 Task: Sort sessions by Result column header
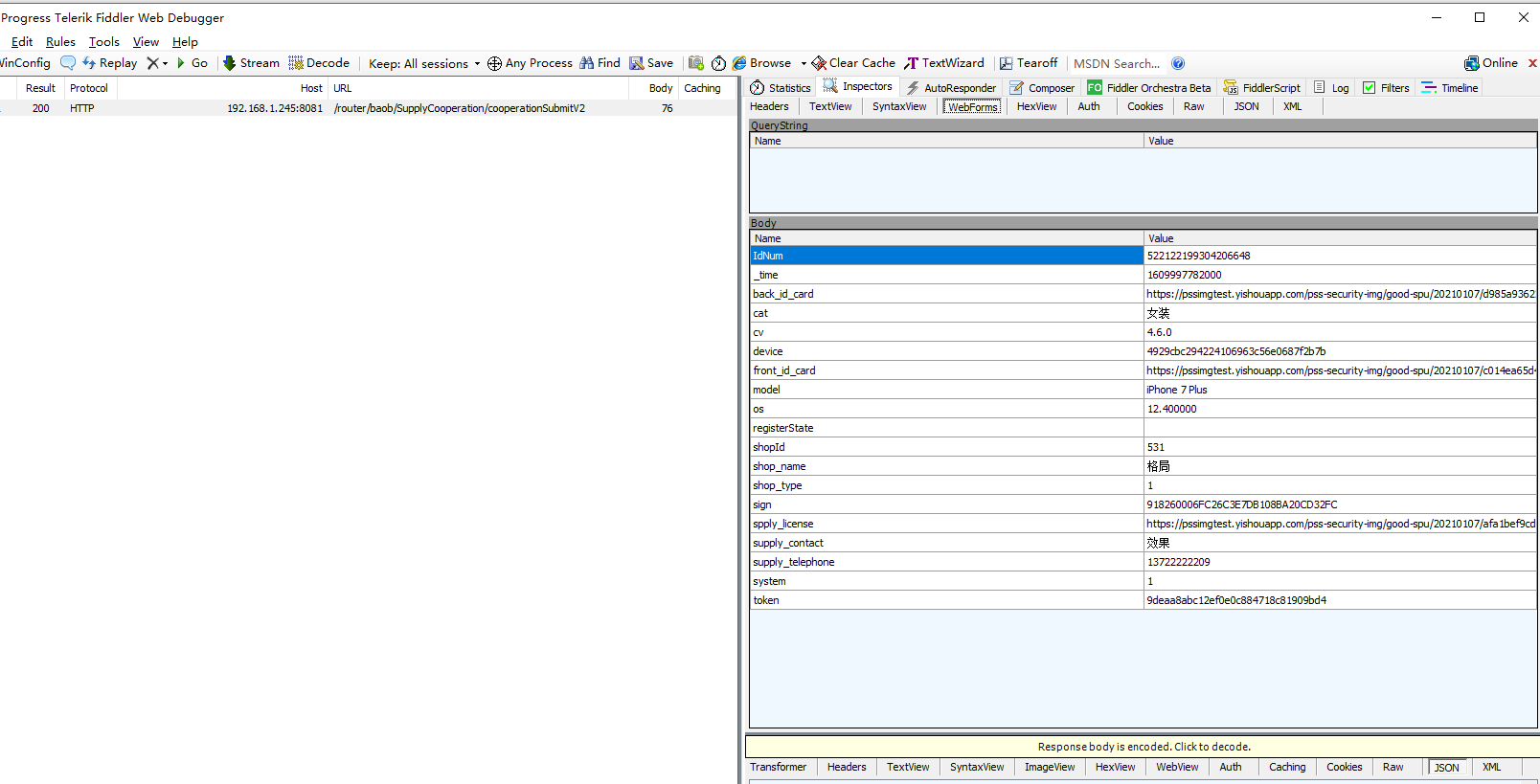coord(40,88)
